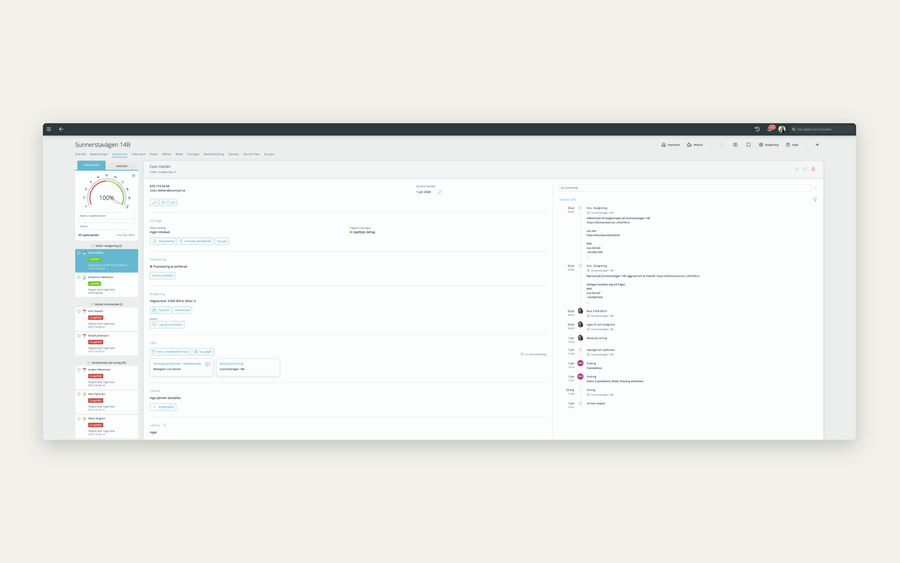Viewport: 900px width, 563px height.
Task: Click the name and mobile number filter field
Action: click(x=106, y=216)
